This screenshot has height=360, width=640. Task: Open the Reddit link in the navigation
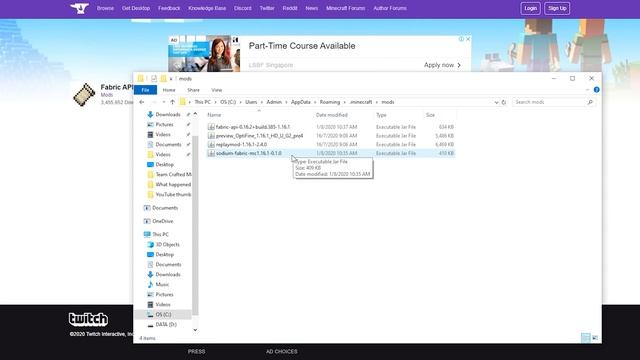coord(290,8)
